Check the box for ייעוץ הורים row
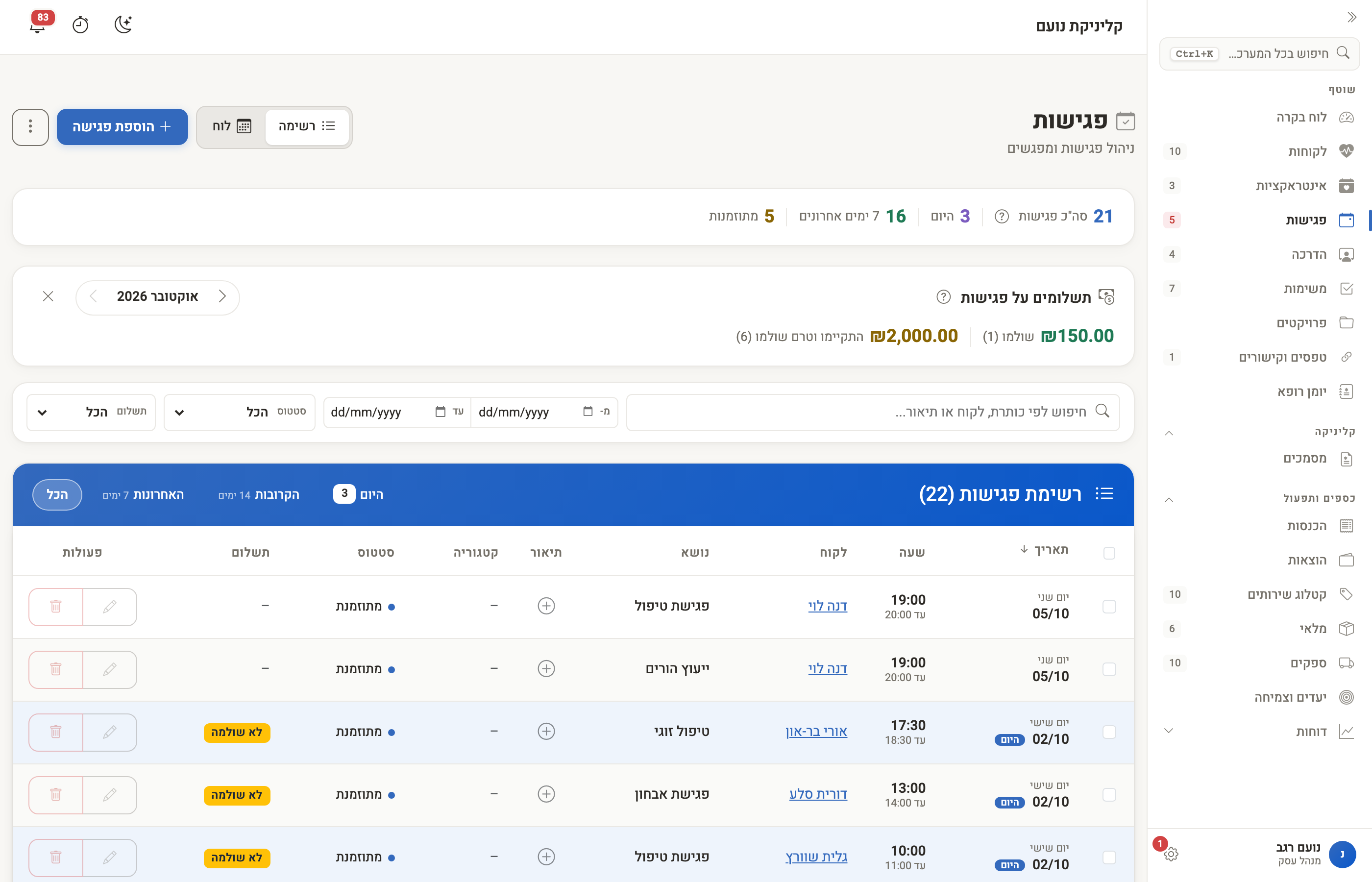This screenshot has height=882, width=1372. 1108,669
